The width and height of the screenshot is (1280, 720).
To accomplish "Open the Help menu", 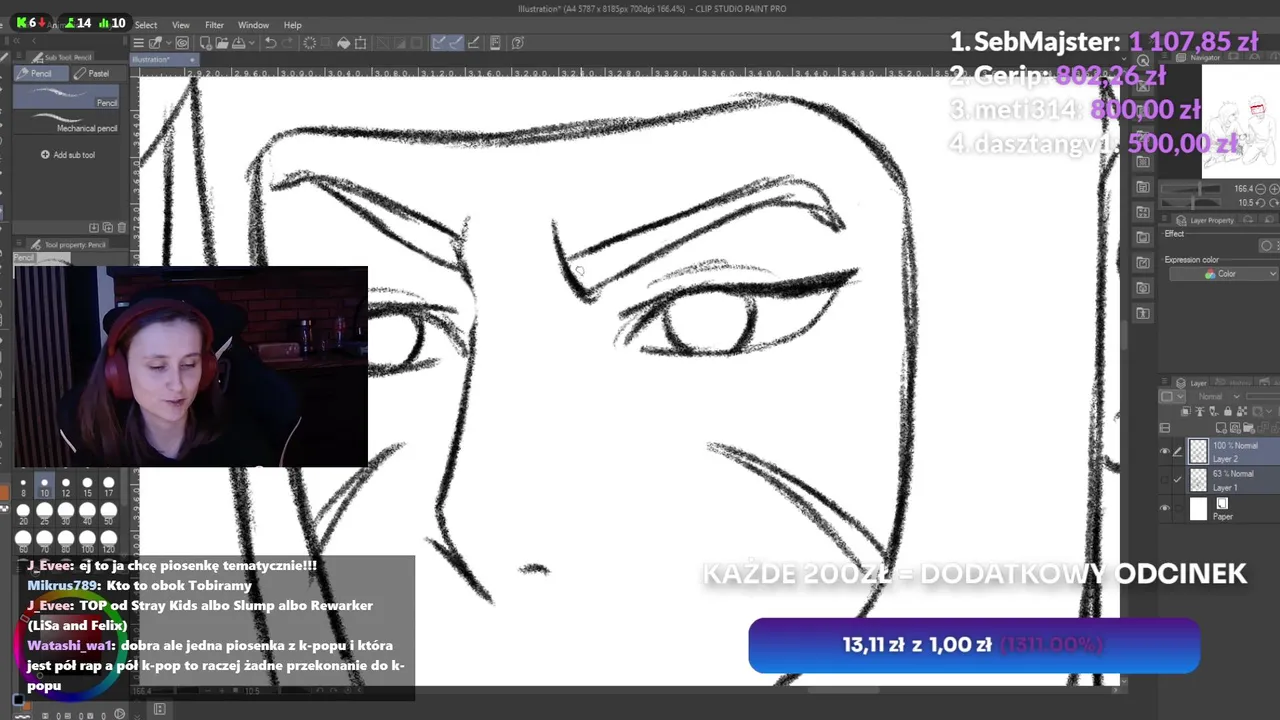I will coord(293,25).
